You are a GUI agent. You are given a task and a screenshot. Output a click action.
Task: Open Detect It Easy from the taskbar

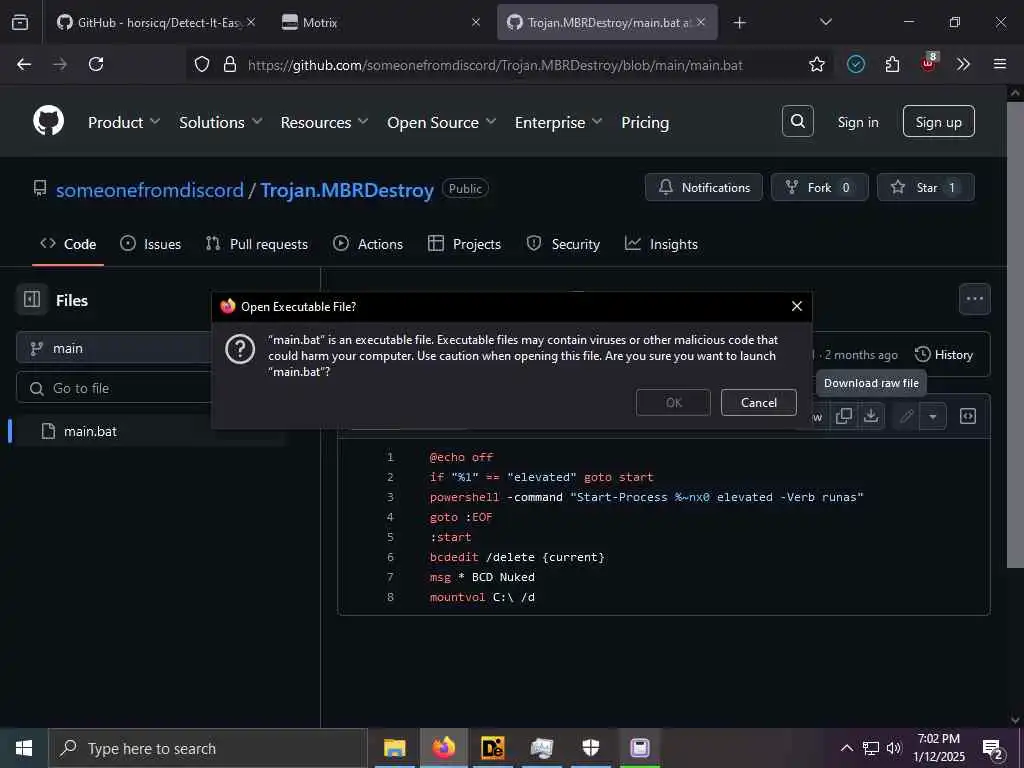tap(492, 748)
